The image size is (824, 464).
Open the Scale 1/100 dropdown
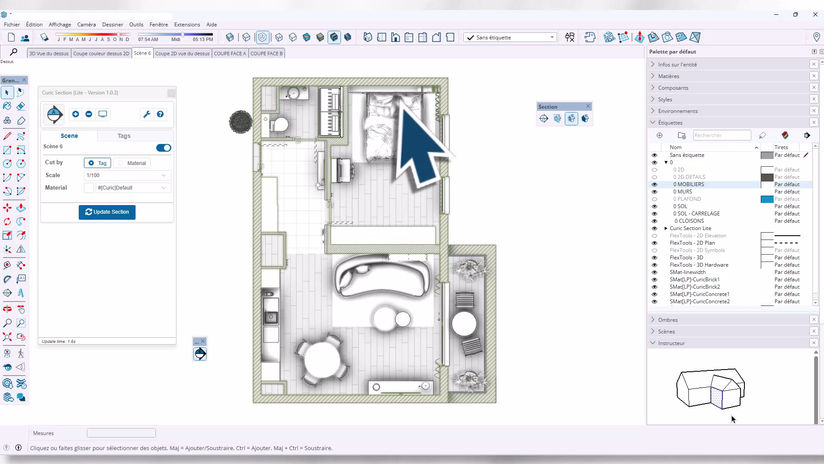pyautogui.click(x=126, y=175)
